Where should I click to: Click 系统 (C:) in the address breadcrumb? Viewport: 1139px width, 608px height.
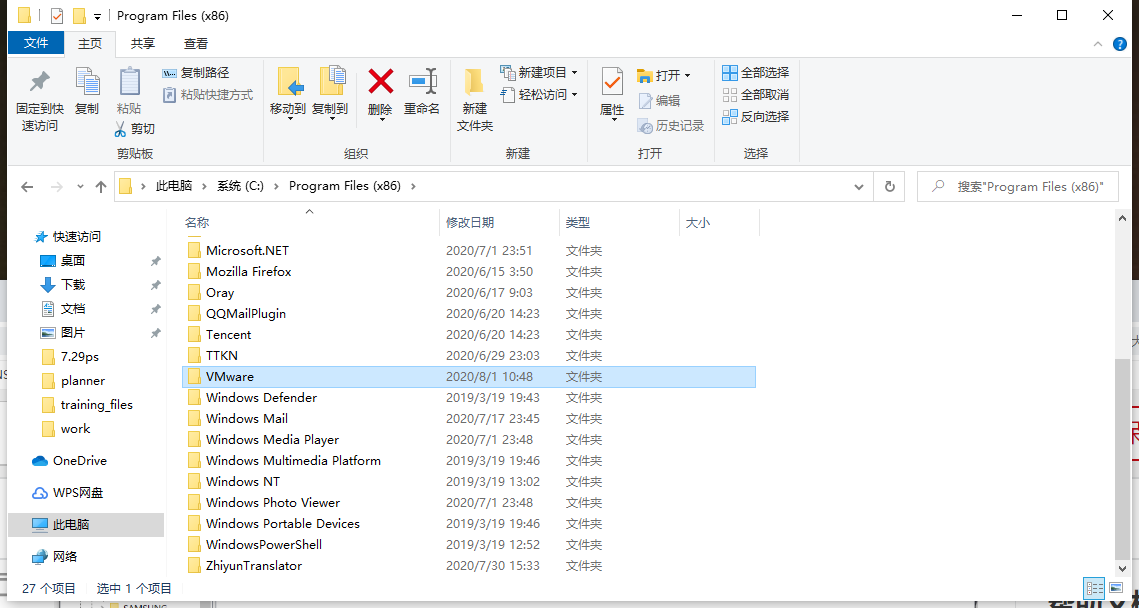tap(240, 186)
